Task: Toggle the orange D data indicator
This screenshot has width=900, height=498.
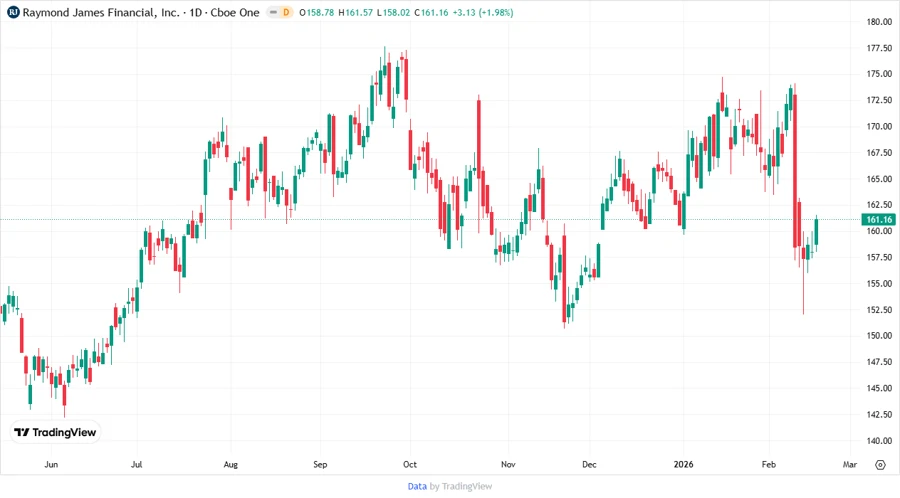Action: (x=286, y=12)
